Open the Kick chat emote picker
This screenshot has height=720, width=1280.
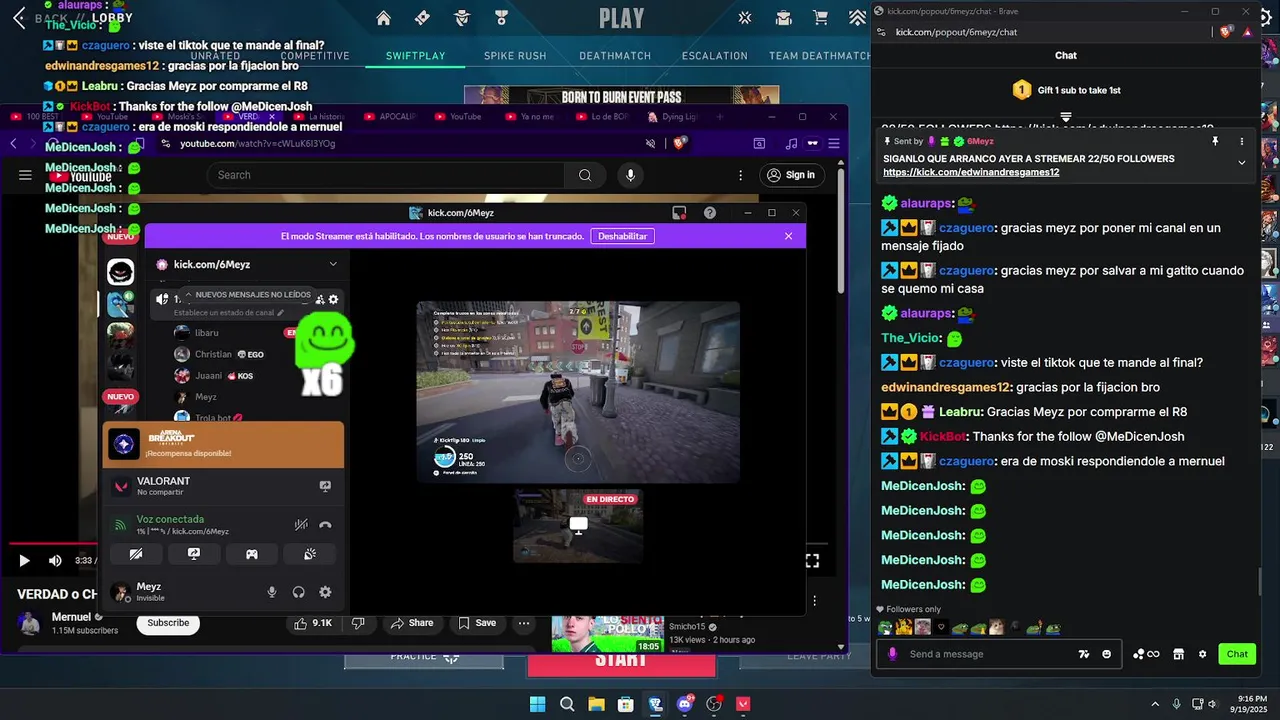(x=1106, y=654)
